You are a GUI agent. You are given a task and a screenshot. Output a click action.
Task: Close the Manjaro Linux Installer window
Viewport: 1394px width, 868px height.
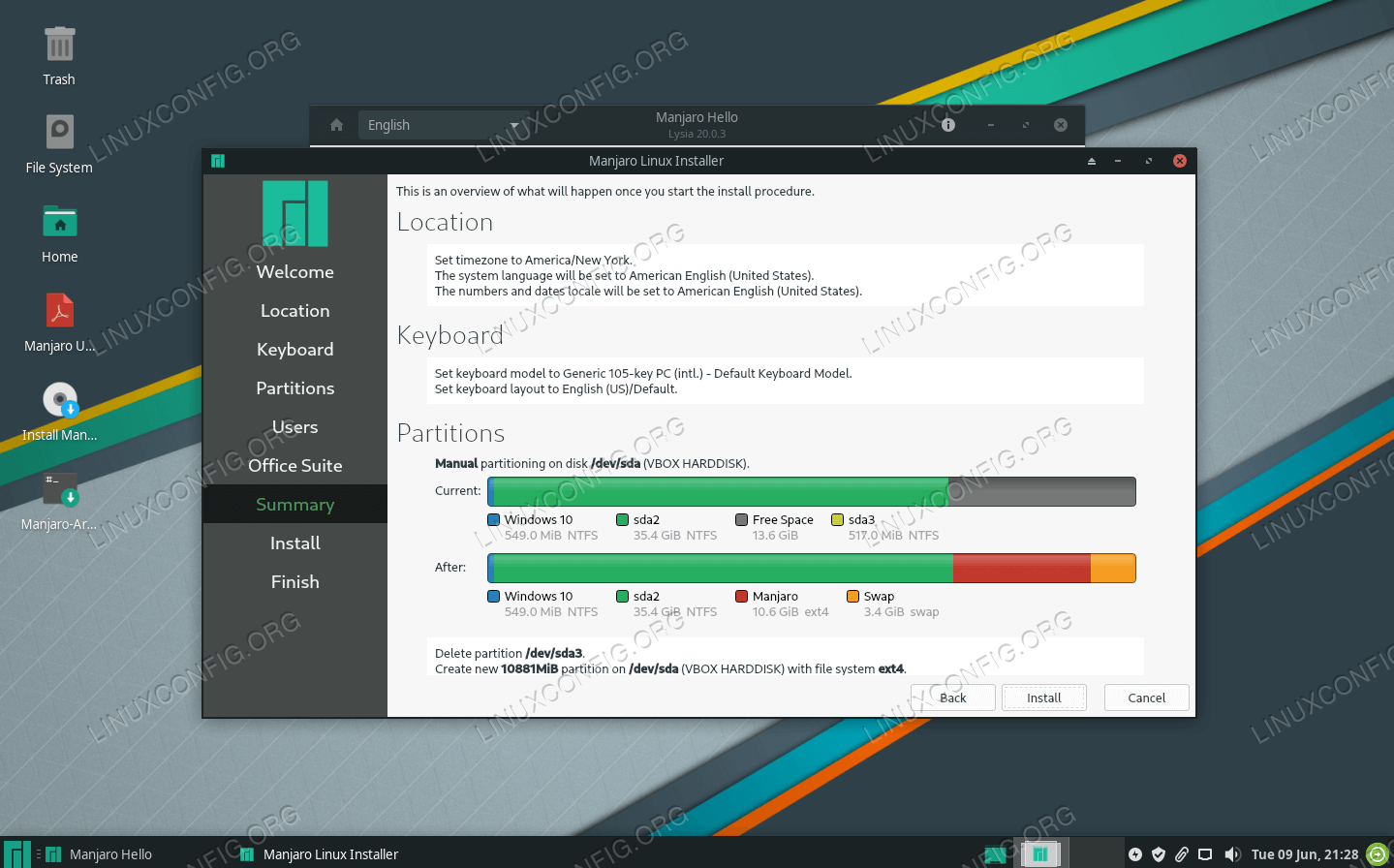[x=1180, y=161]
